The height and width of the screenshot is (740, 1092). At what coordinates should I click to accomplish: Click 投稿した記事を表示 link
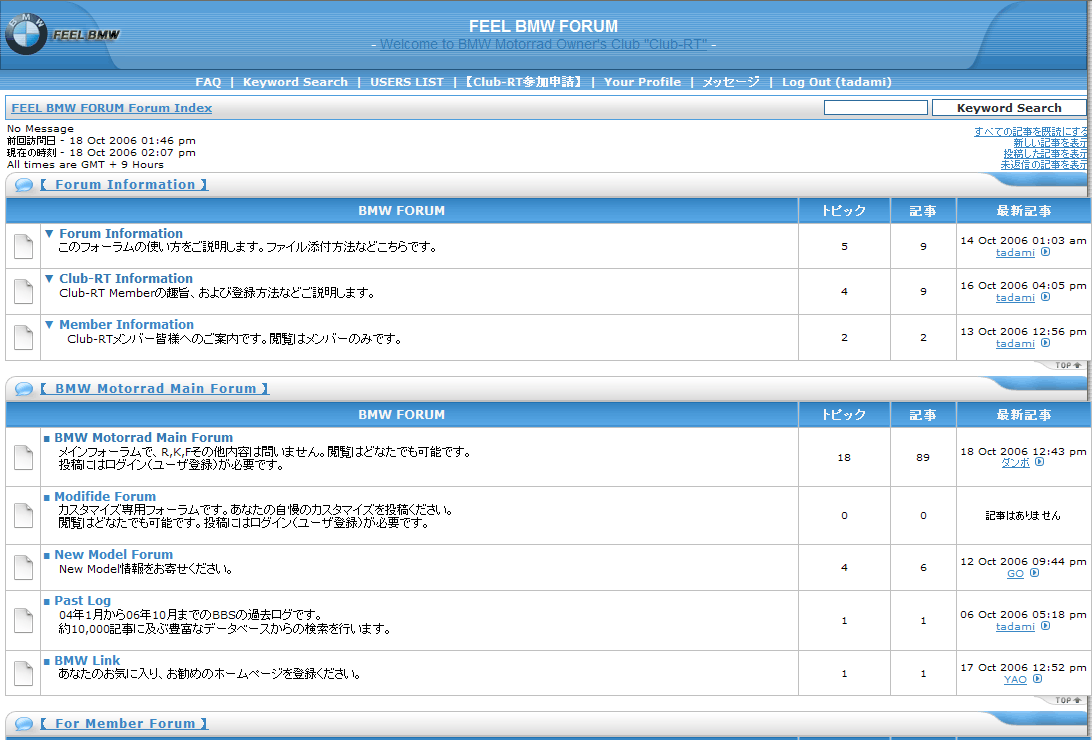(1045, 154)
